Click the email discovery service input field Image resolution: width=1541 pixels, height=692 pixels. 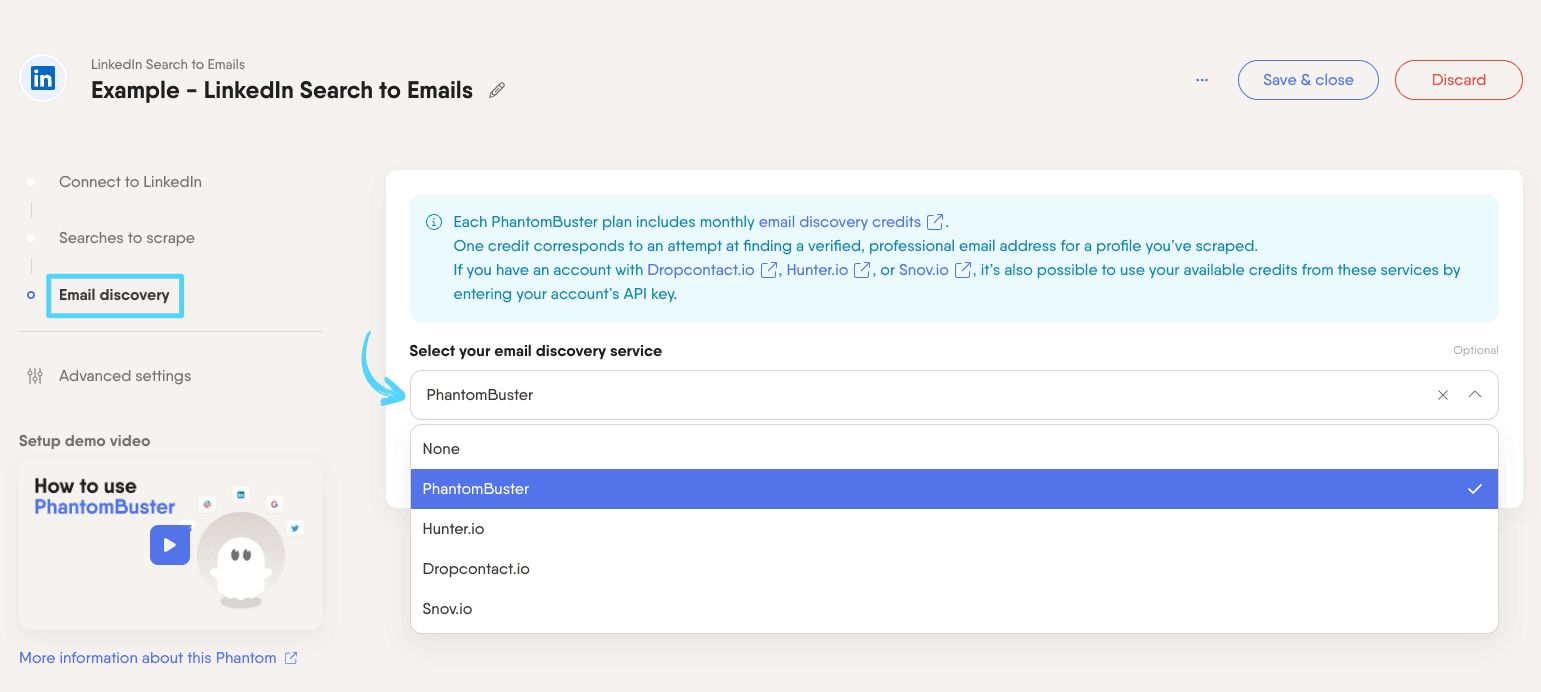[900, 395]
